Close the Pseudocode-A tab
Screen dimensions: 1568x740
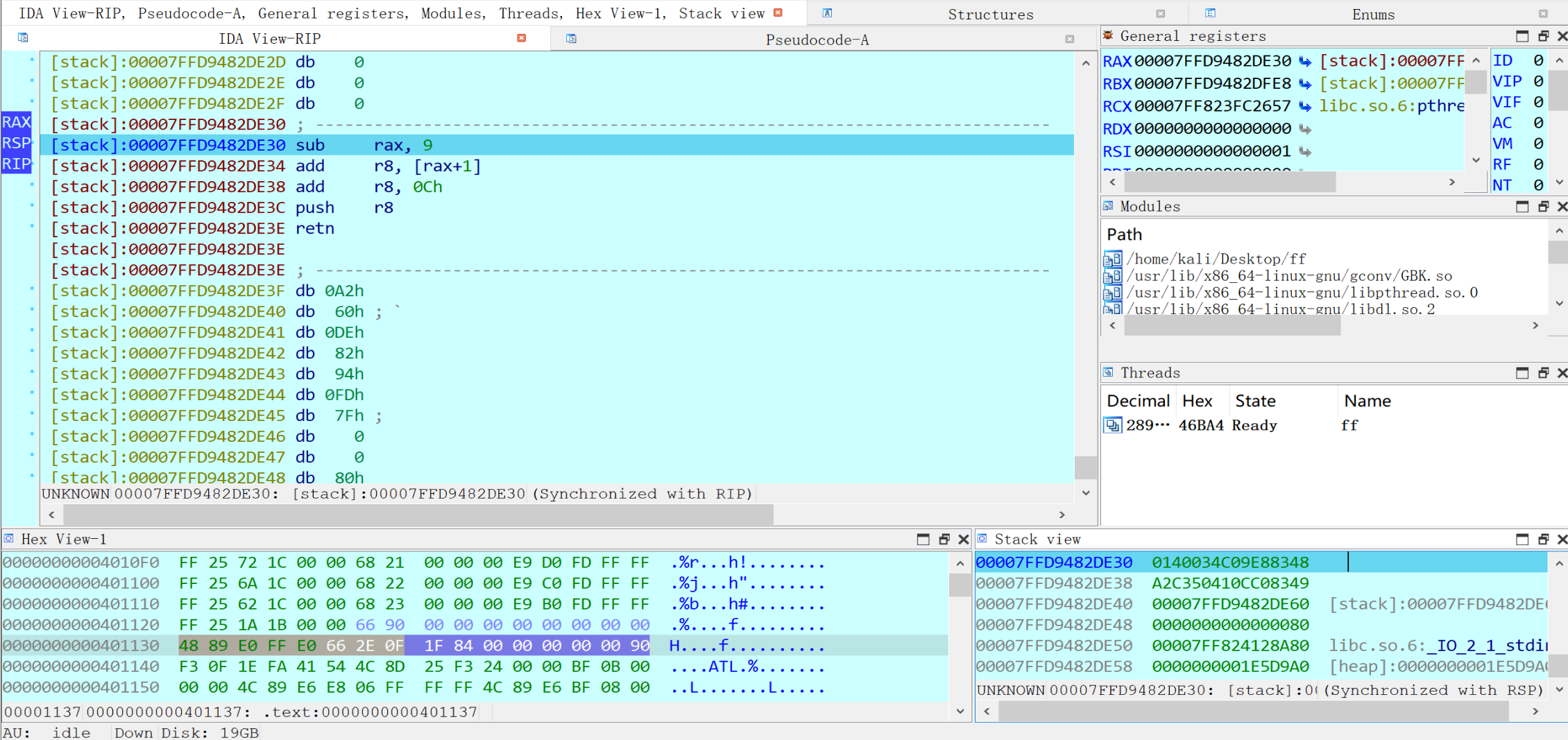click(x=1069, y=39)
